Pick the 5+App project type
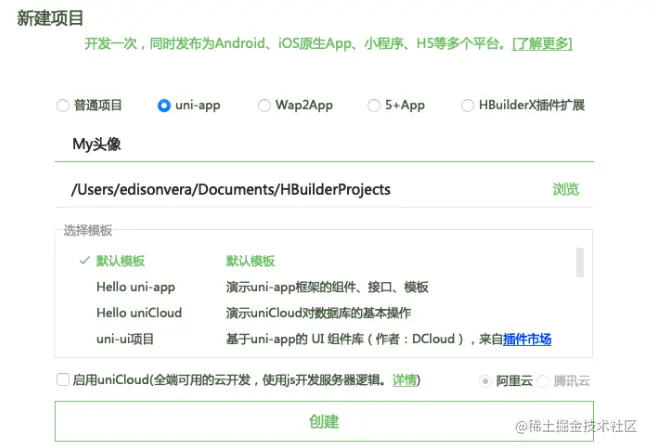 pyautogui.click(x=374, y=105)
